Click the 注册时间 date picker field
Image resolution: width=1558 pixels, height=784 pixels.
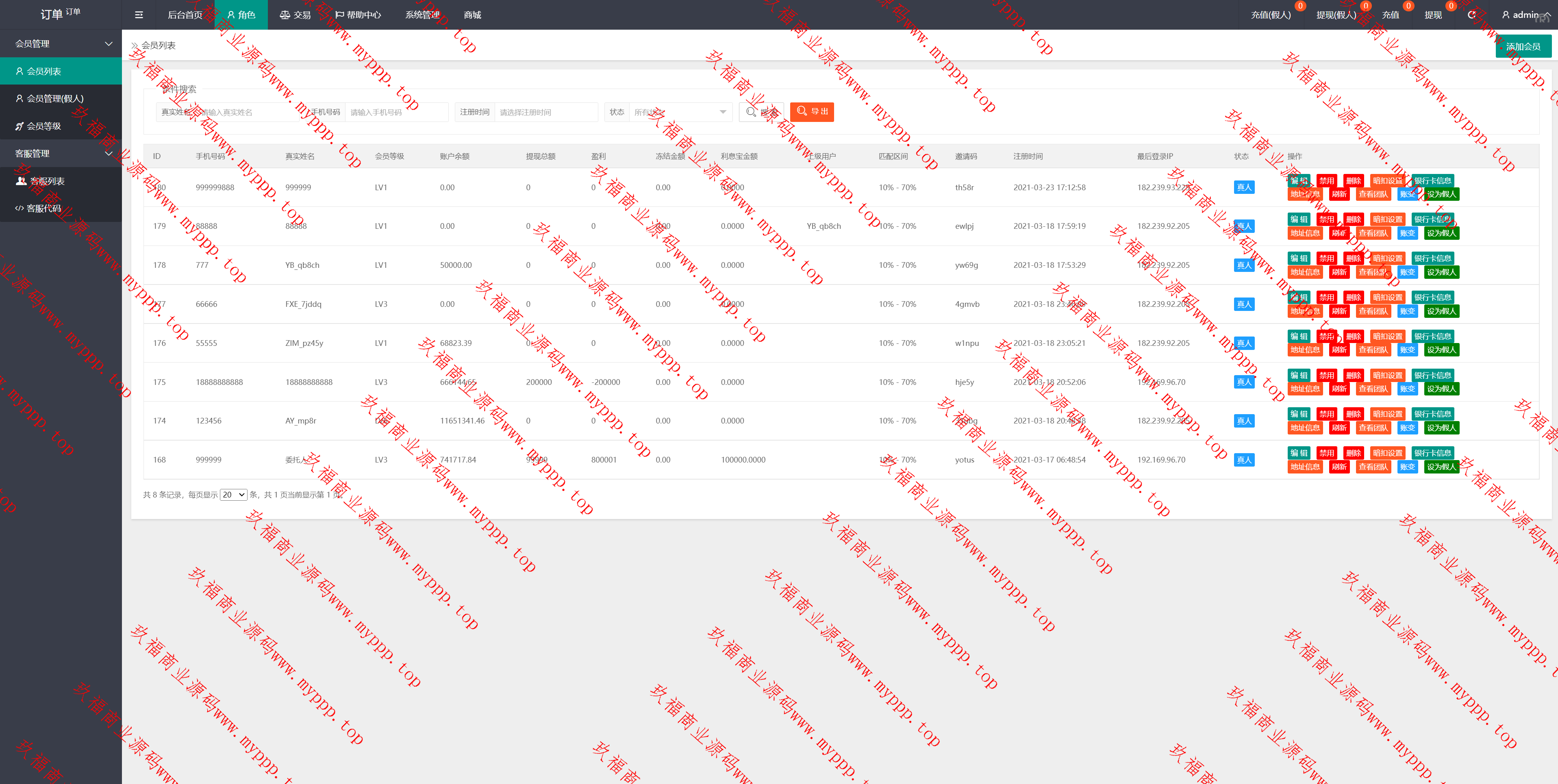click(x=545, y=112)
